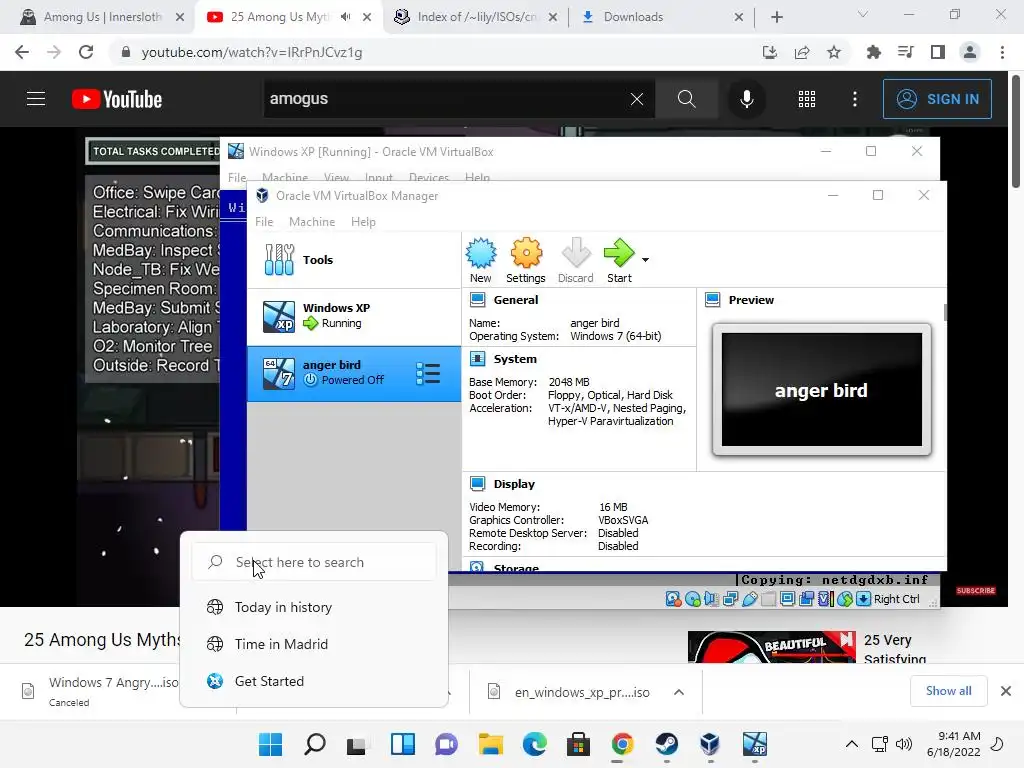Open Settings for the anger bird VM

(526, 260)
